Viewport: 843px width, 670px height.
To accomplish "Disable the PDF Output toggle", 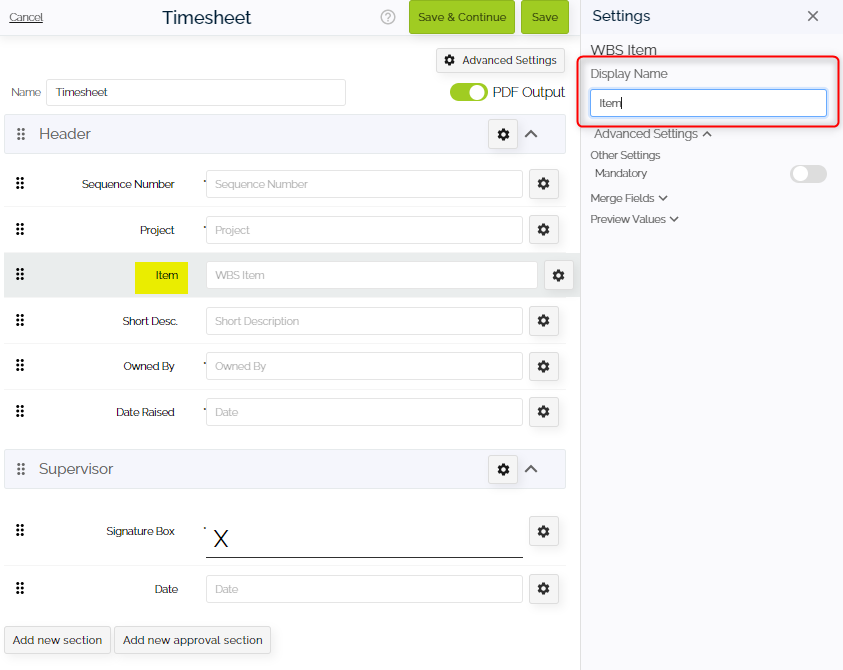I will (x=469, y=92).
